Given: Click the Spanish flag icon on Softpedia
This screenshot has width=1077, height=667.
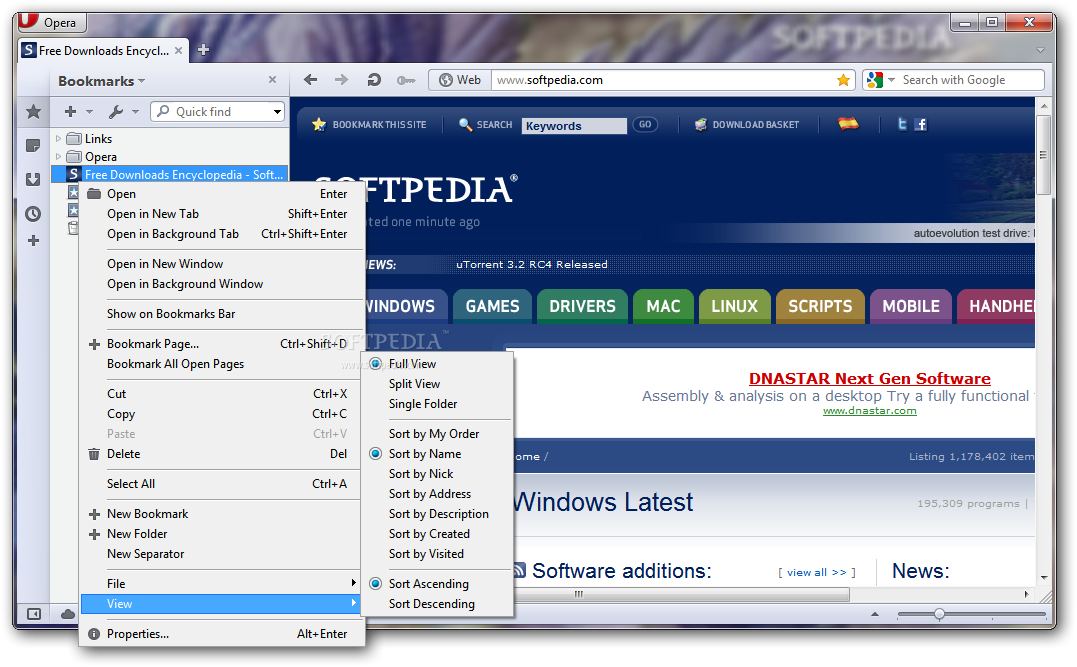Looking at the screenshot, I should coord(848,124).
